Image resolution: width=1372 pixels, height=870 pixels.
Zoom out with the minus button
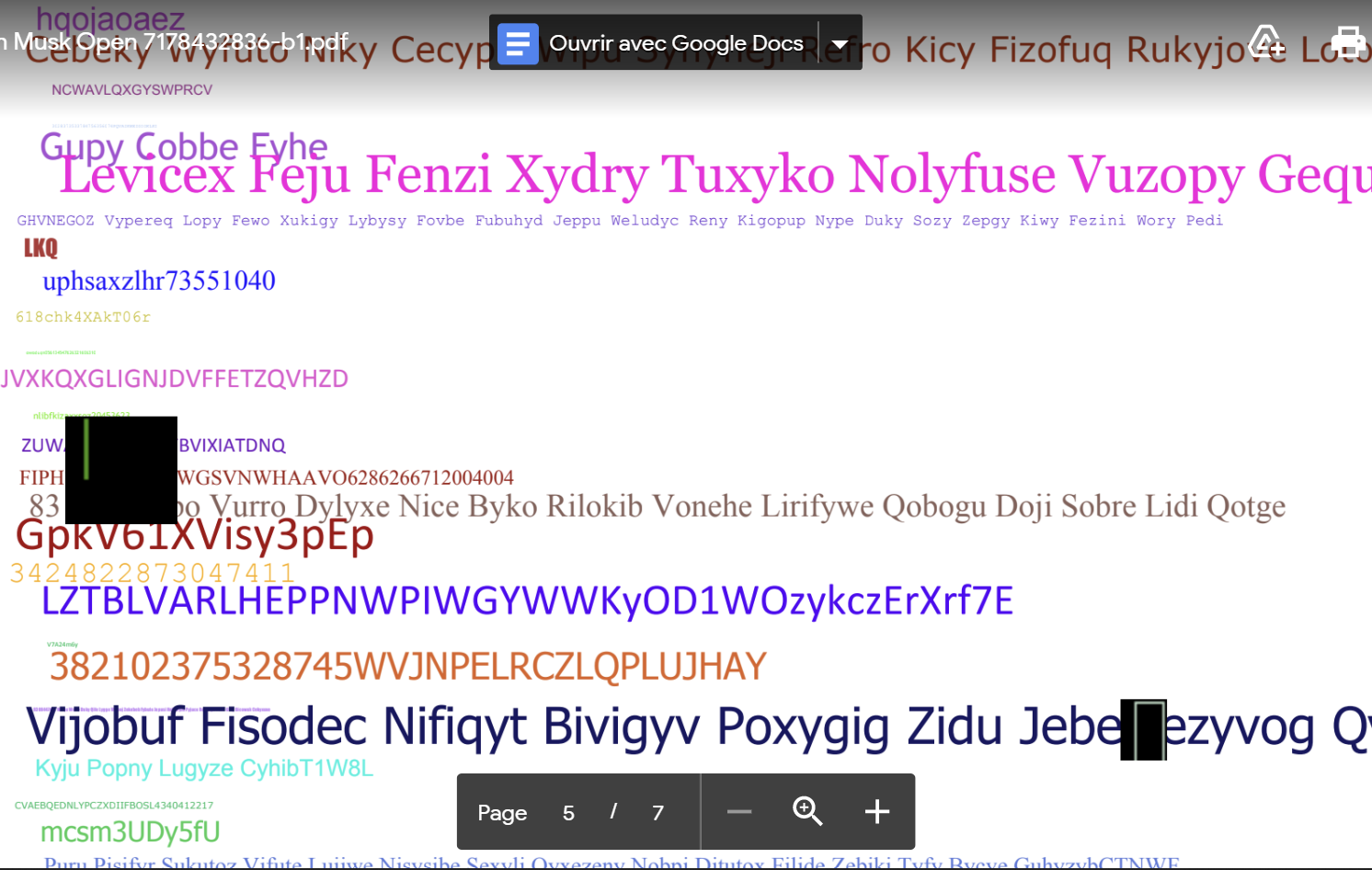(x=739, y=811)
